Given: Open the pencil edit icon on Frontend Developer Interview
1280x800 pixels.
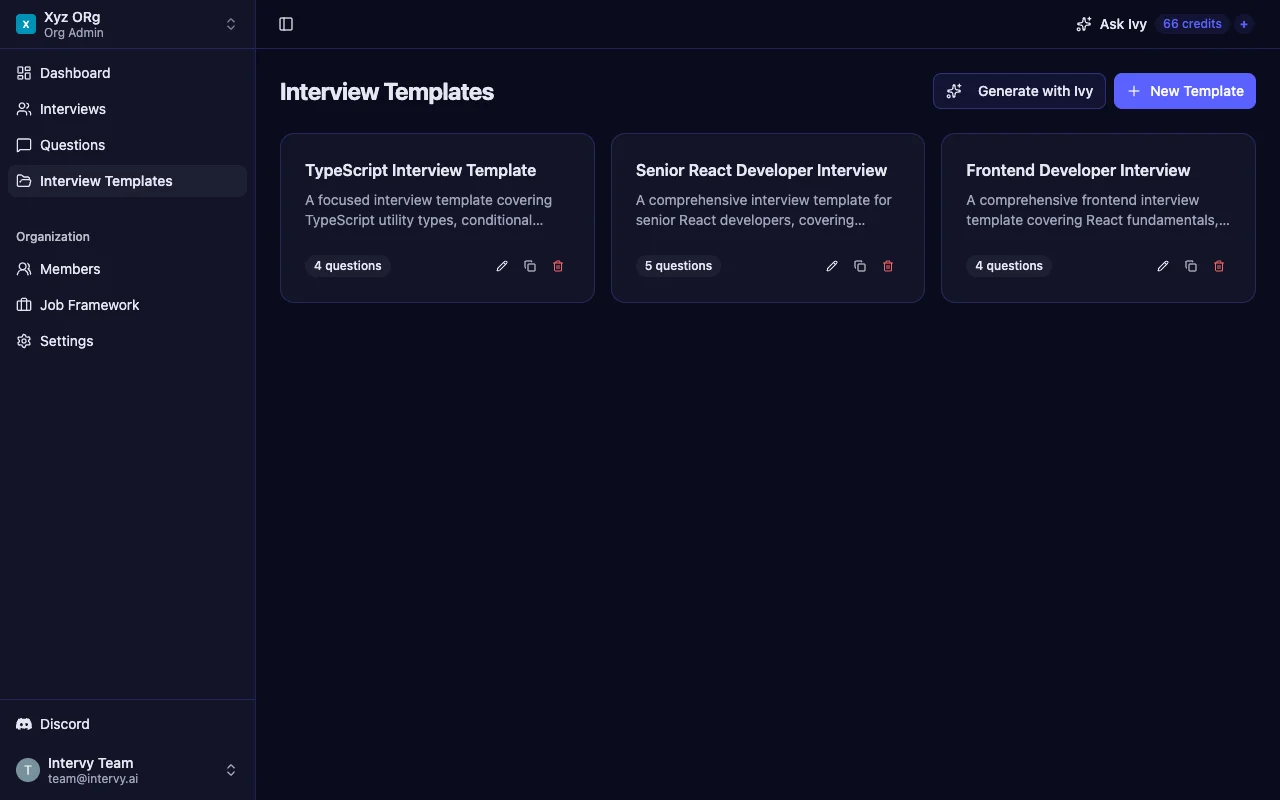Looking at the screenshot, I should pos(1163,266).
